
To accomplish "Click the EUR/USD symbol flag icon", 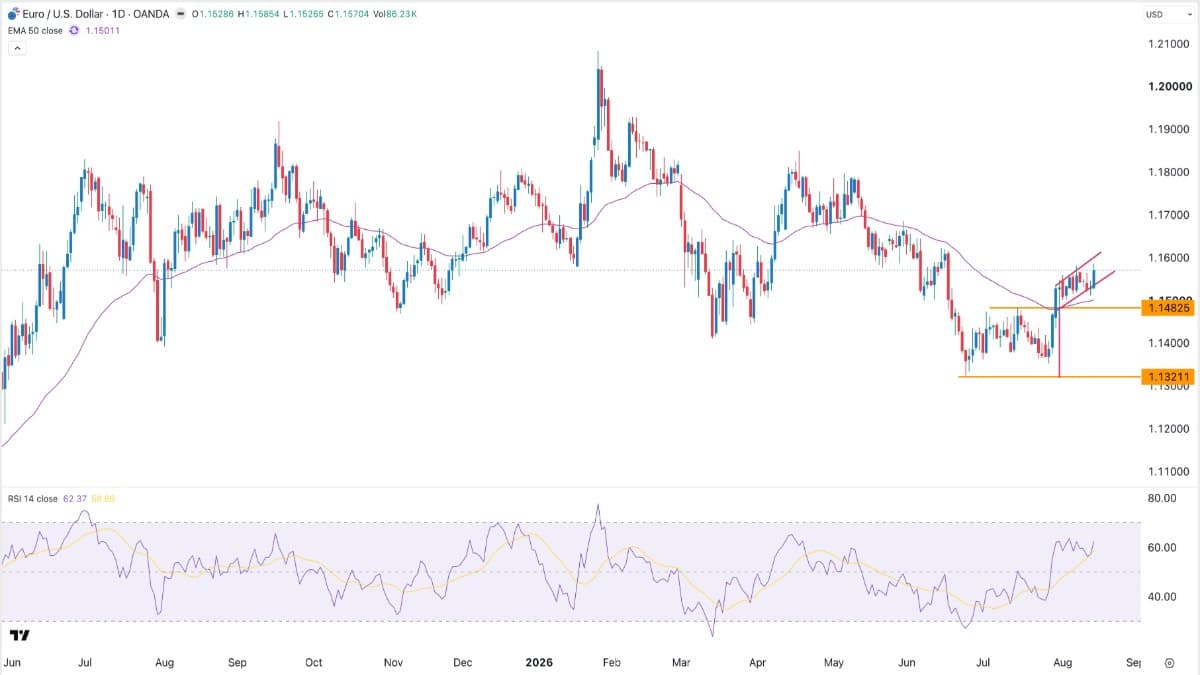I will [x=14, y=15].
